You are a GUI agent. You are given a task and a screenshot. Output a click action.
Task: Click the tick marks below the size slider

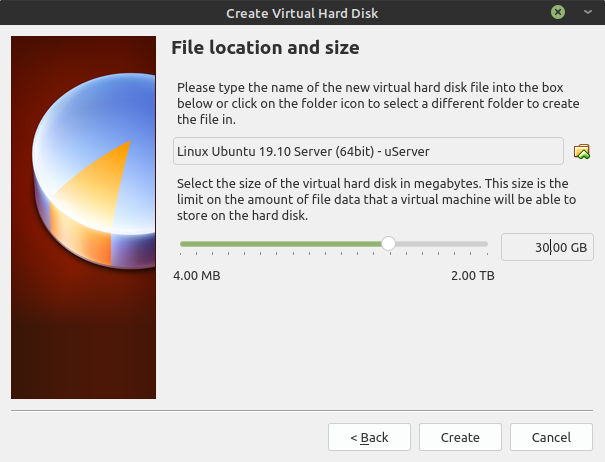334,254
